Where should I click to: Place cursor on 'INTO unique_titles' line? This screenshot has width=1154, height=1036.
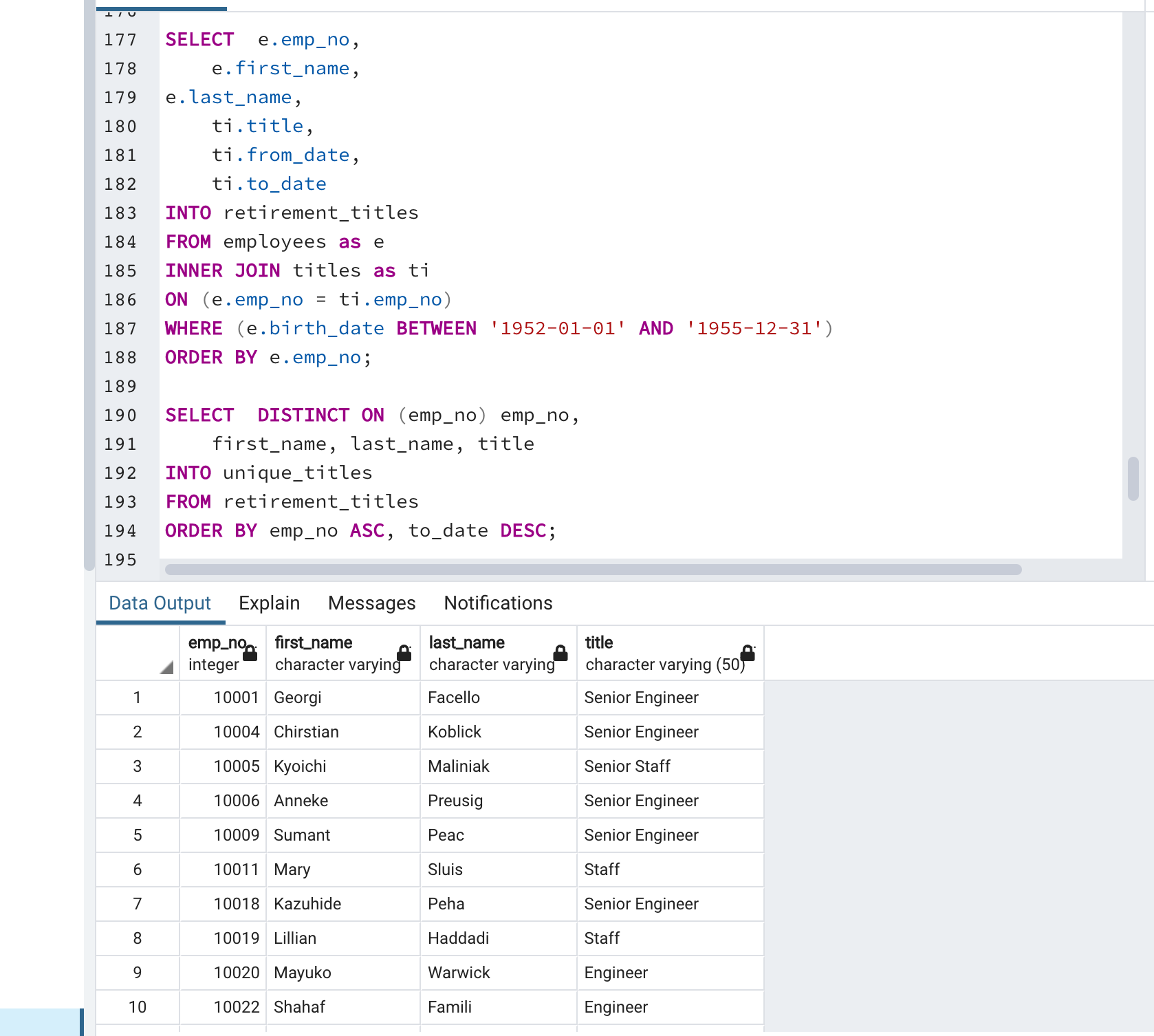point(268,473)
